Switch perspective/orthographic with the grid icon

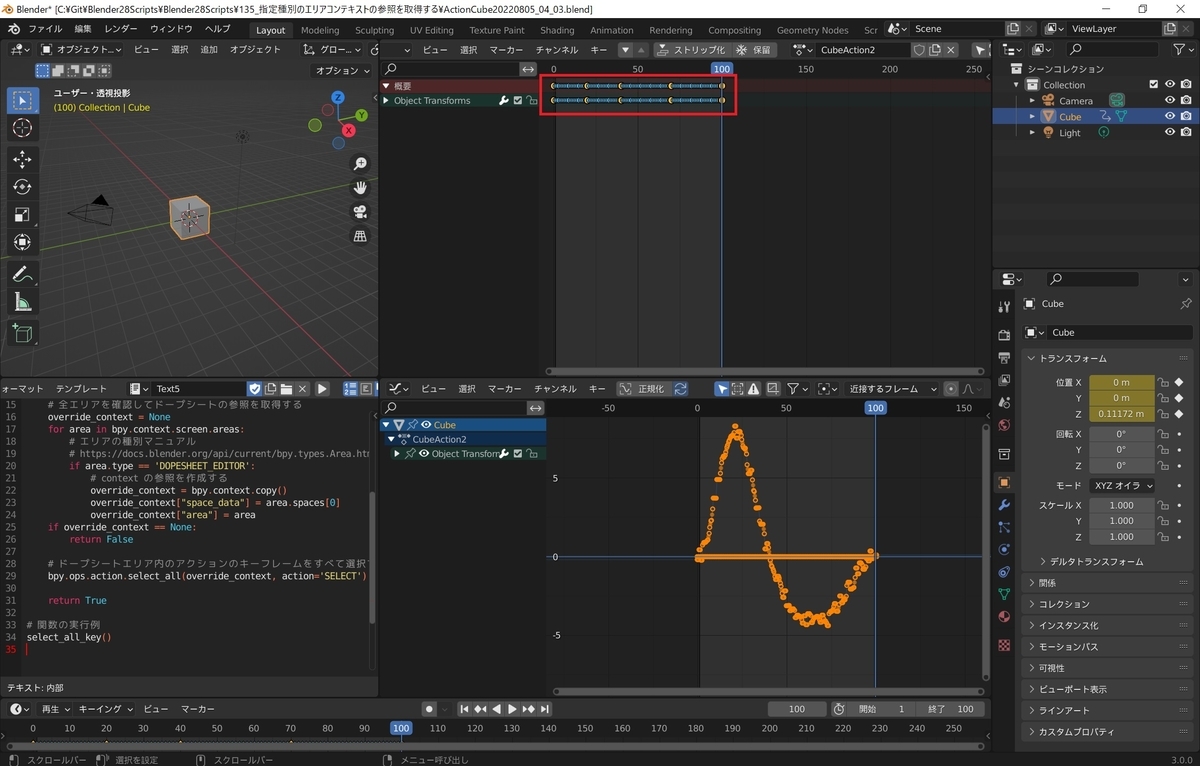(360, 236)
